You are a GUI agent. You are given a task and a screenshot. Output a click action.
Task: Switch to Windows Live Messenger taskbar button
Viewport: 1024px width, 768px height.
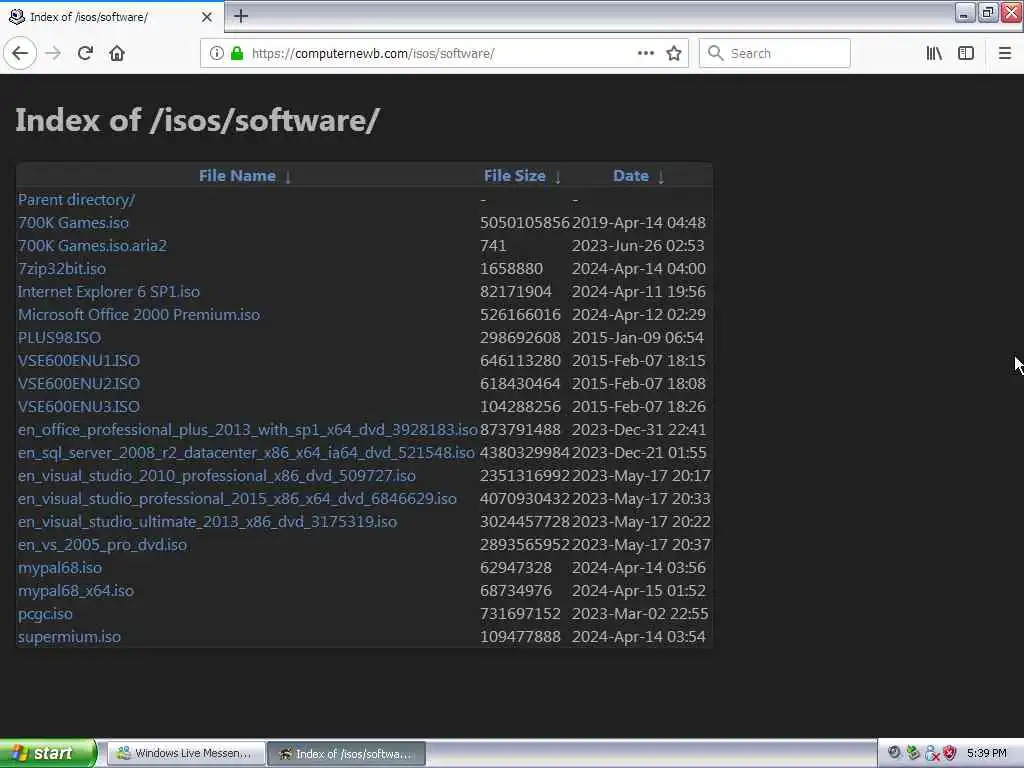point(185,753)
